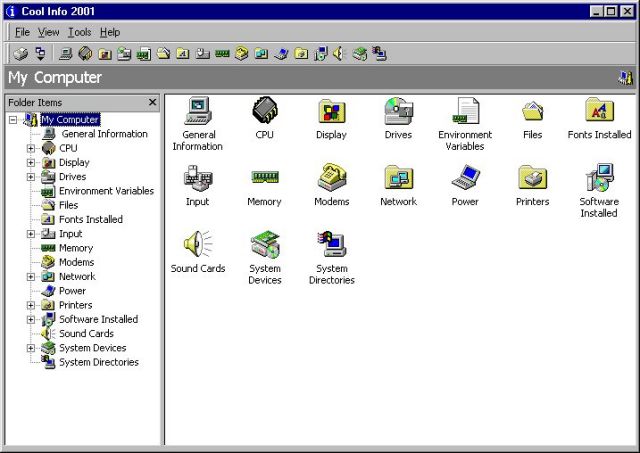Expand the System Devices tree node
The height and width of the screenshot is (453, 640).
31,348
